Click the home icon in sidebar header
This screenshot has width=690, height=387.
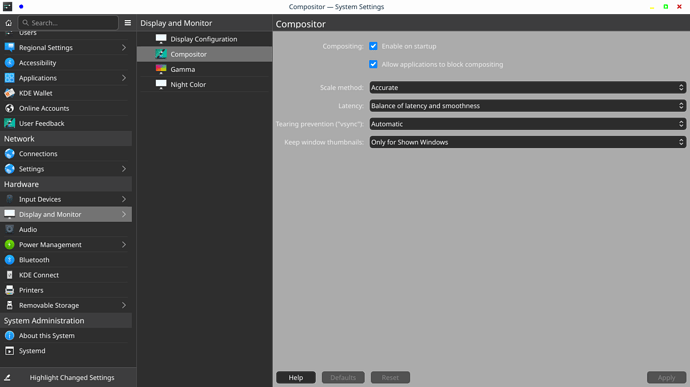coord(8,23)
